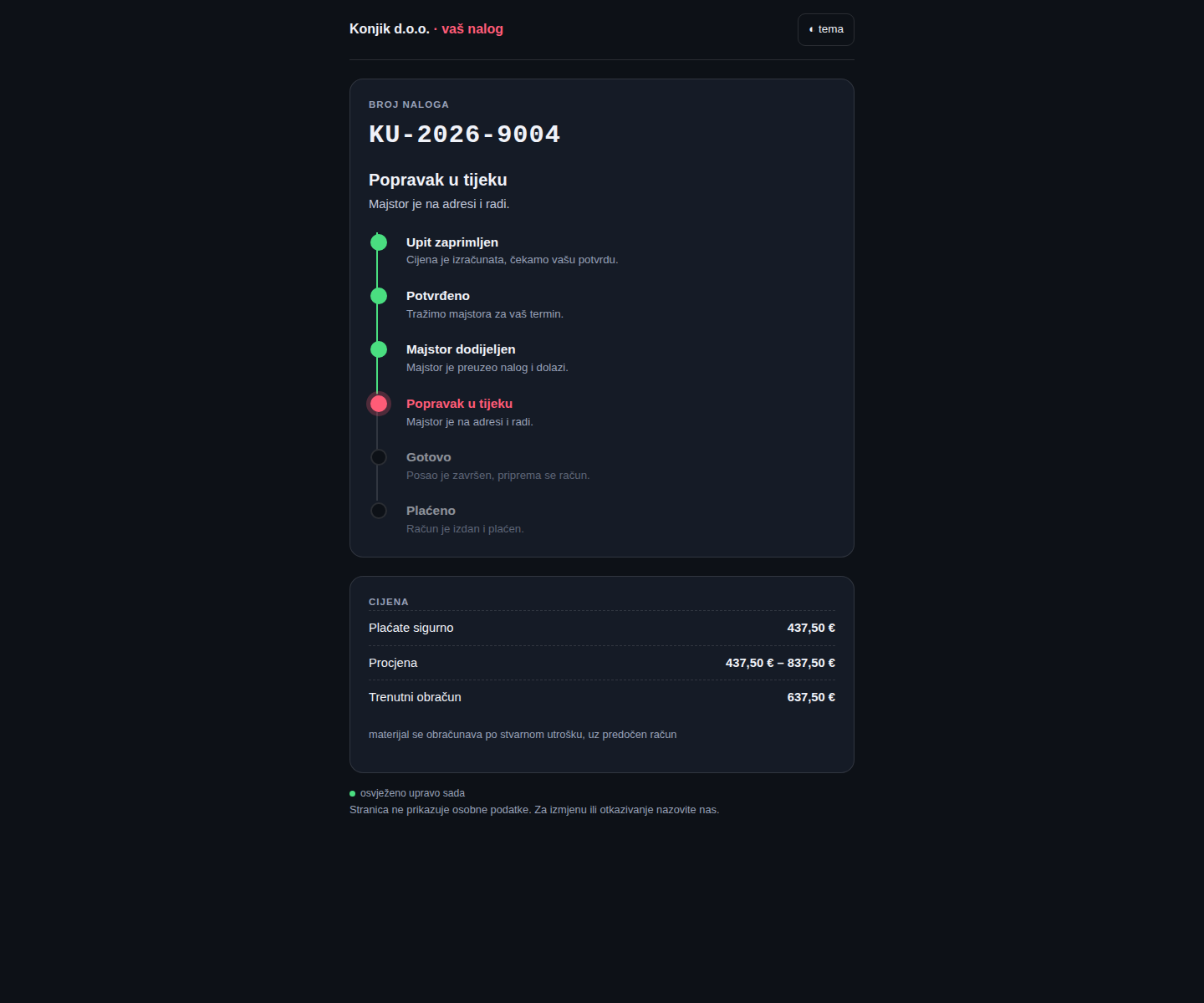Click the green 'Majstor dodijeljen' step dot
This screenshot has width=1204, height=1003.
tap(379, 349)
